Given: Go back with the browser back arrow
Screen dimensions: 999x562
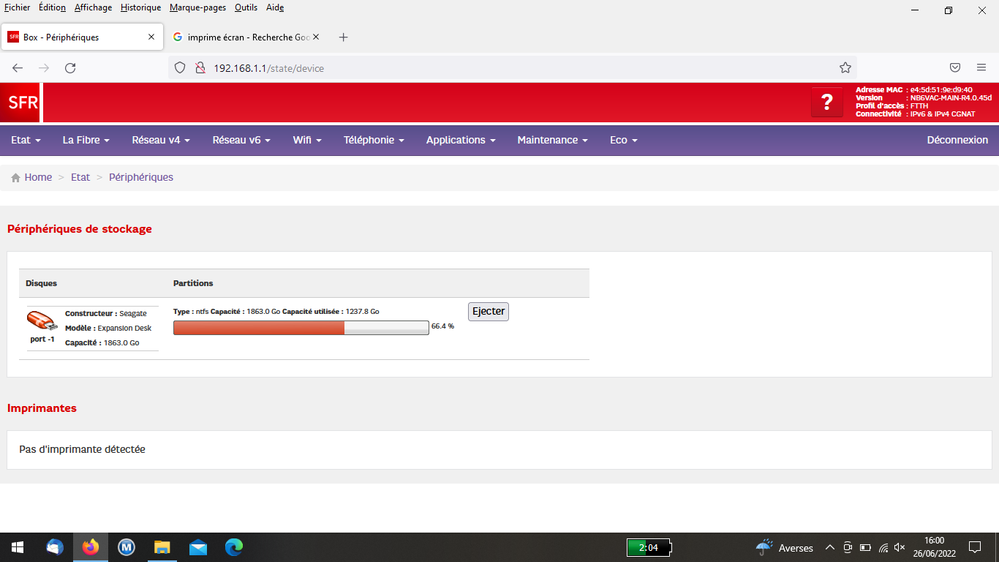Looking at the screenshot, I should [x=17, y=68].
